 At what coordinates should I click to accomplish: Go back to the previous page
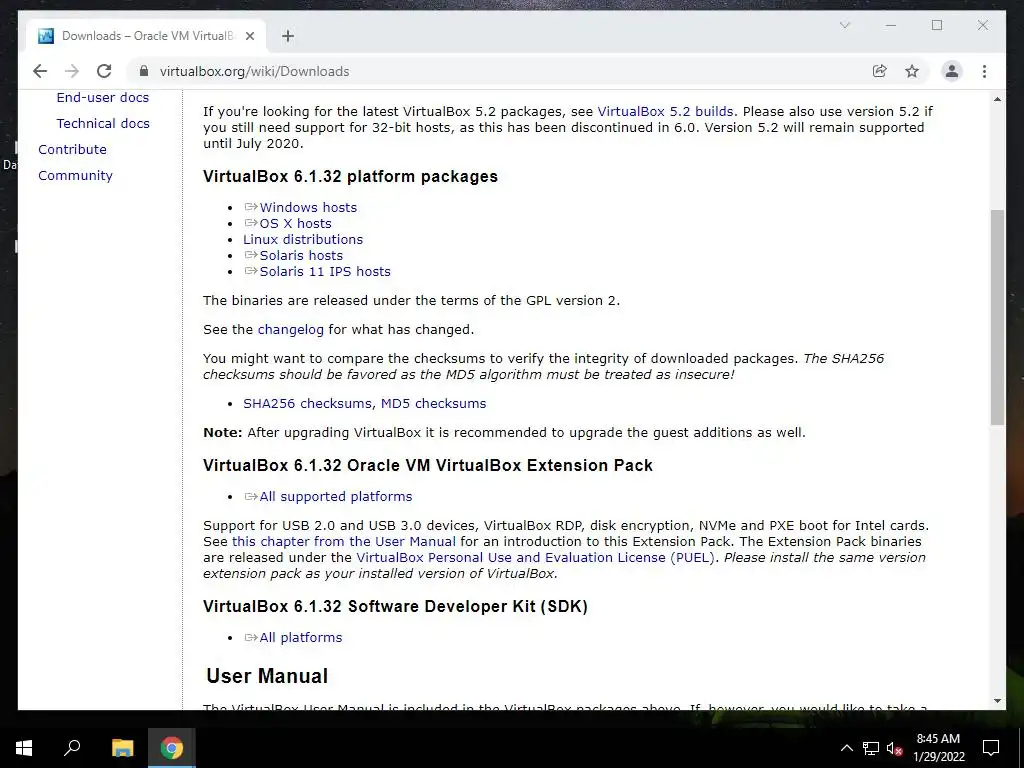click(40, 71)
